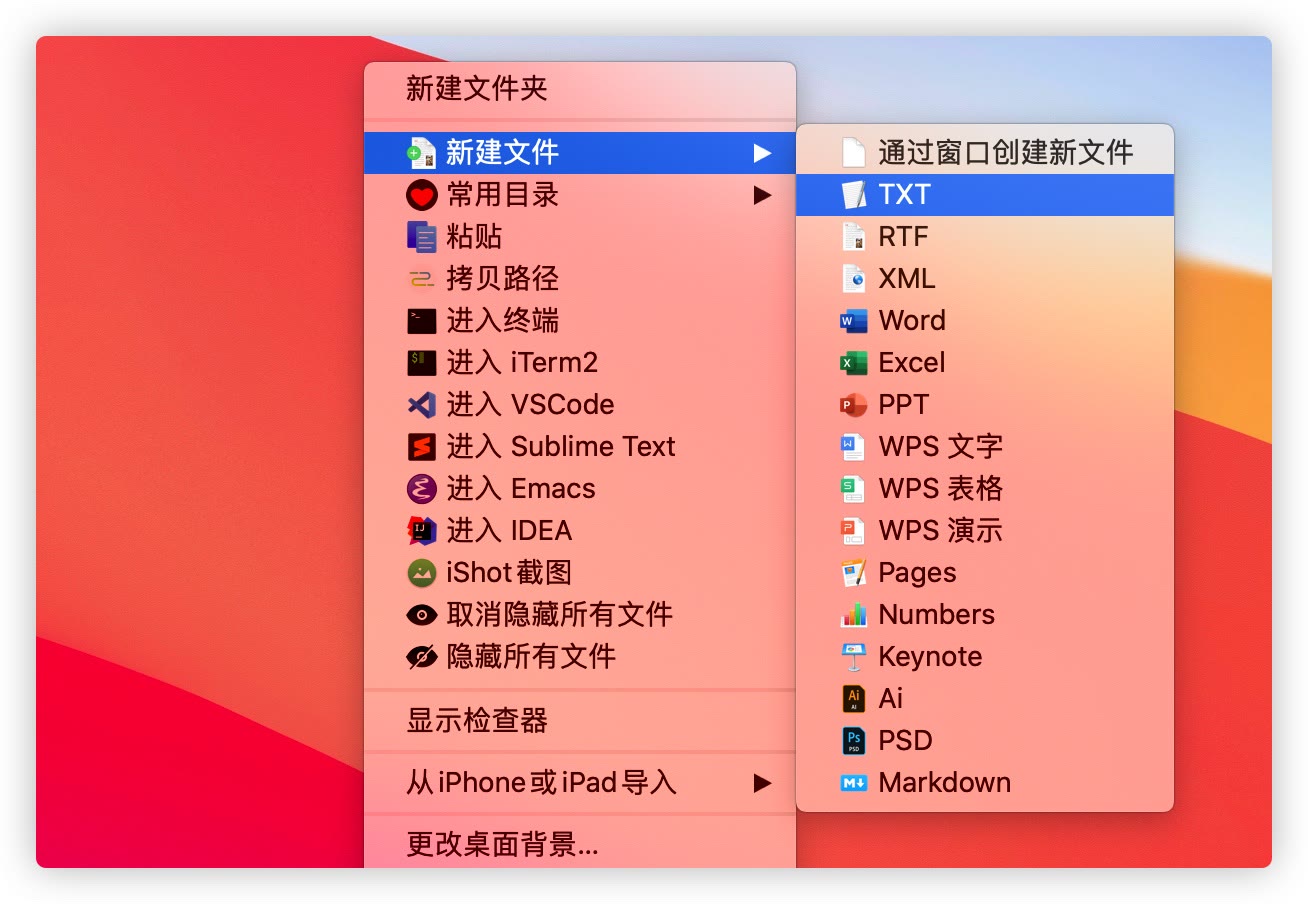The width and height of the screenshot is (1308, 904).
Task: Click the WPS 演示 label
Action: pyautogui.click(x=940, y=531)
